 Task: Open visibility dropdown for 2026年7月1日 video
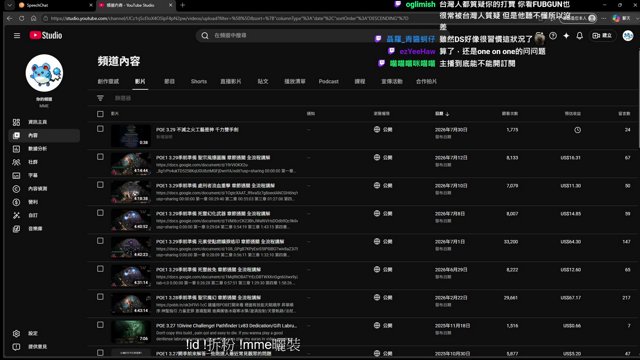click(383, 242)
